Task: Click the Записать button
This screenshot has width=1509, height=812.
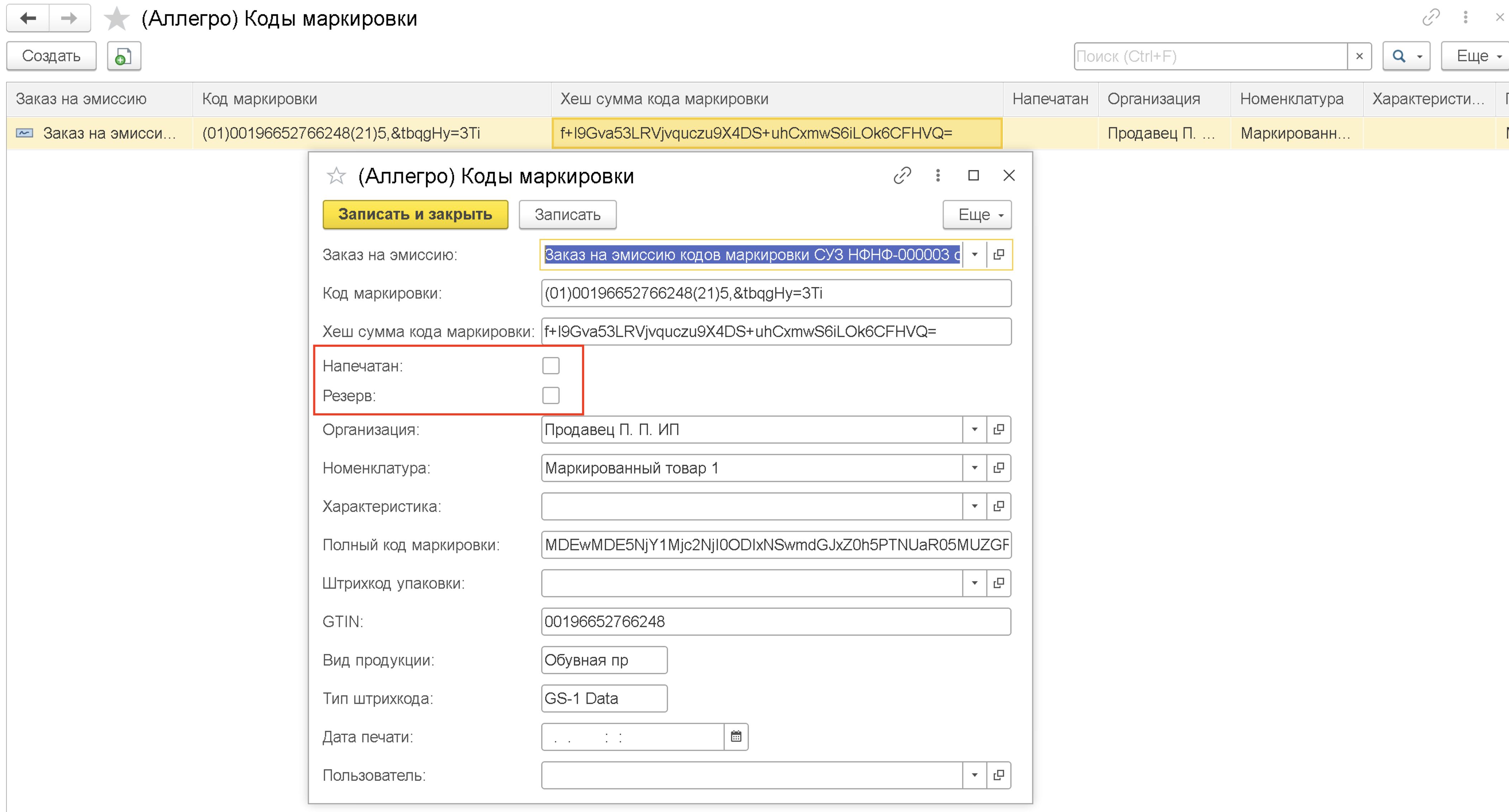Action: tap(568, 215)
